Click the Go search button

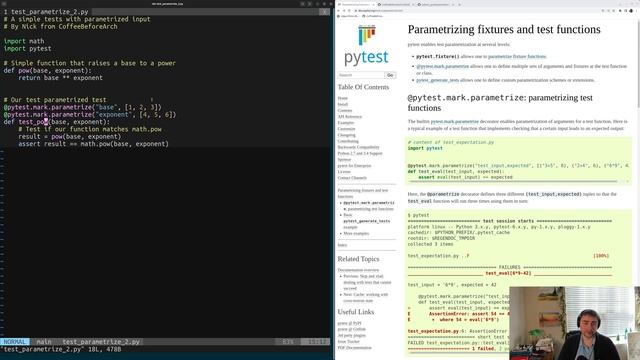pyautogui.click(x=390, y=75)
